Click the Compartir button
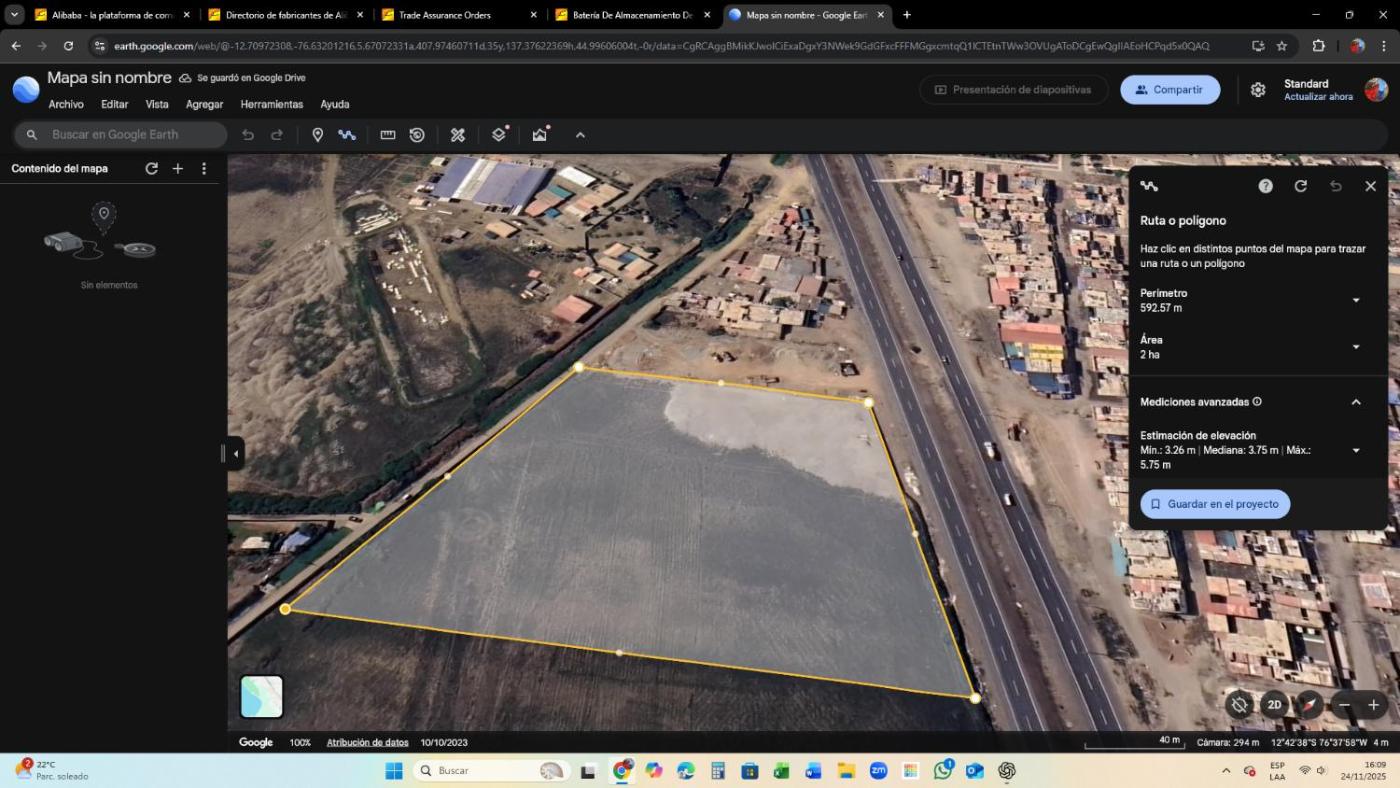 click(1169, 90)
